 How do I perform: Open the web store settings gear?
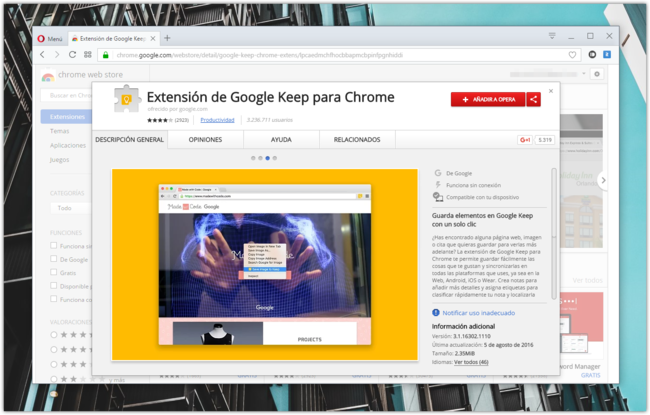tap(597, 74)
